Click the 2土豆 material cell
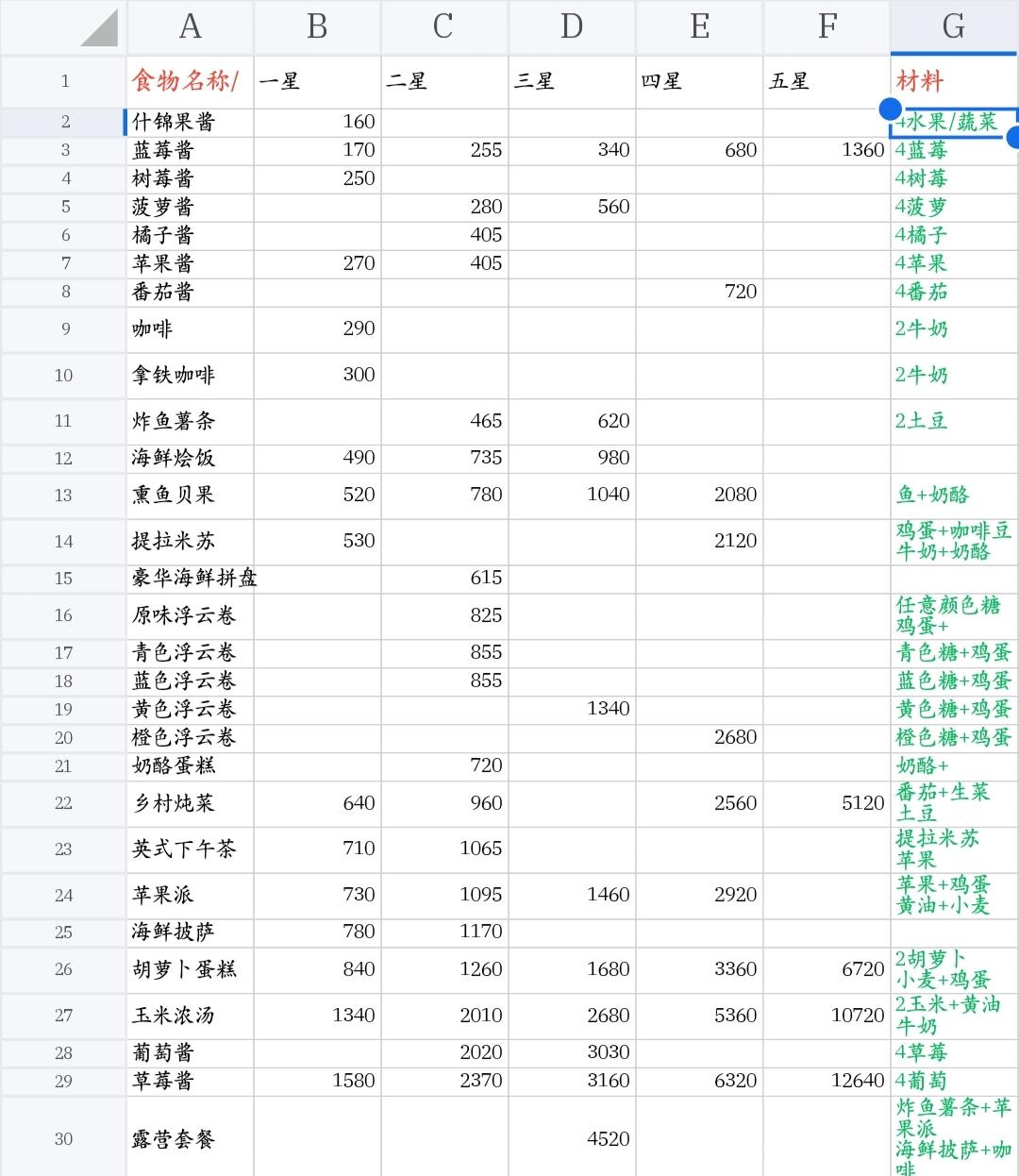Image resolution: width=1019 pixels, height=1176 pixels. click(x=954, y=422)
